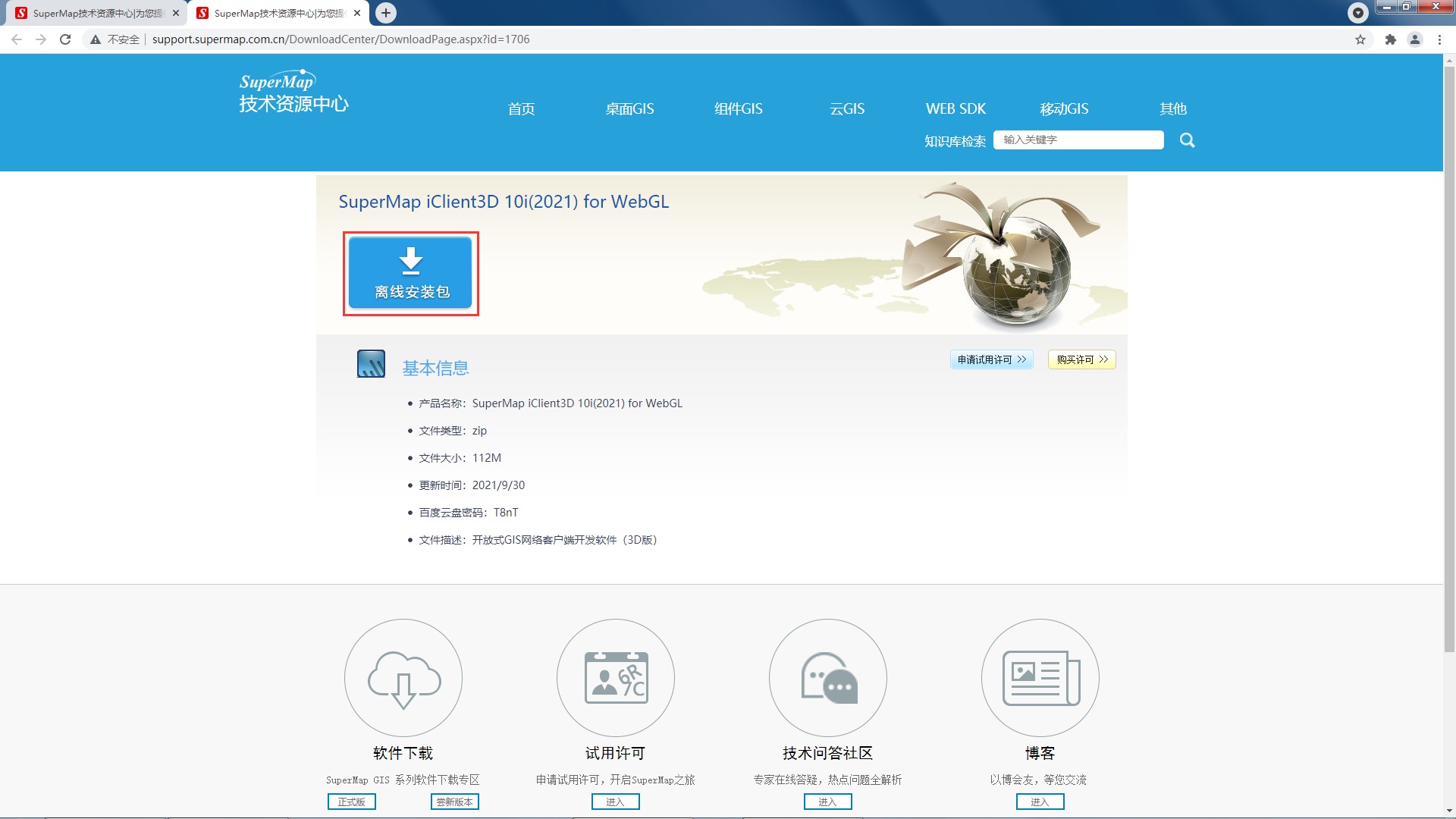Open the WEB SDK menu item
This screenshot has width=1456, height=819.
[955, 108]
